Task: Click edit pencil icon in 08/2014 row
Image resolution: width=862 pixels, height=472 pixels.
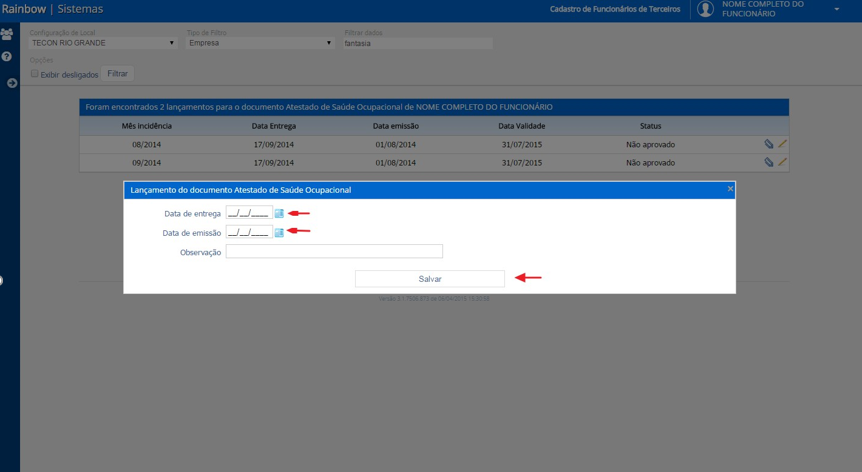Action: pos(782,144)
